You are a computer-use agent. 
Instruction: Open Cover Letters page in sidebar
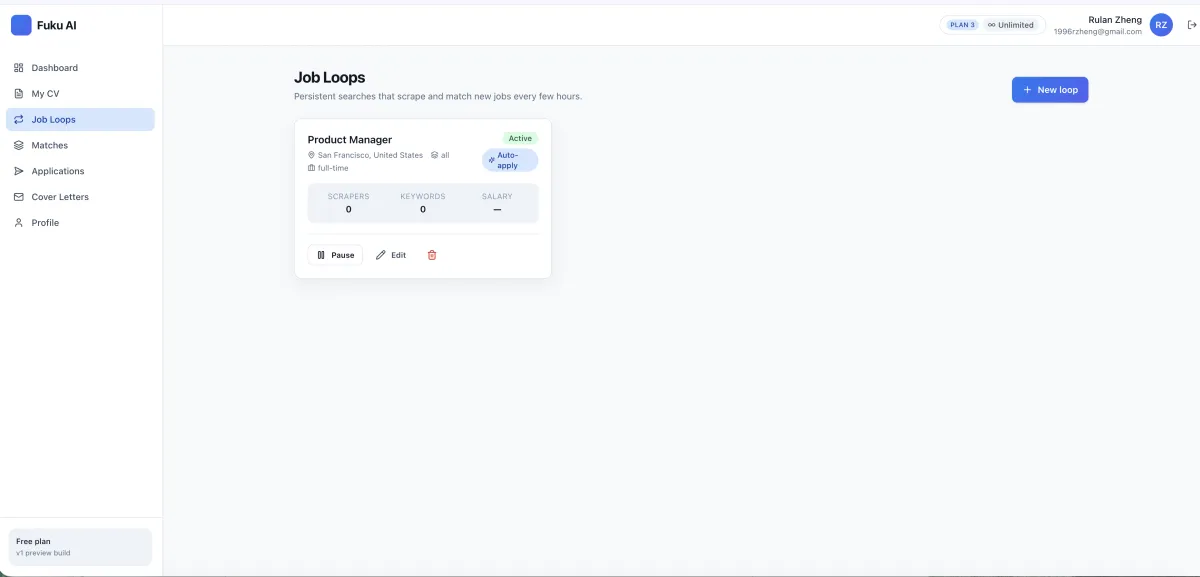click(x=80, y=197)
